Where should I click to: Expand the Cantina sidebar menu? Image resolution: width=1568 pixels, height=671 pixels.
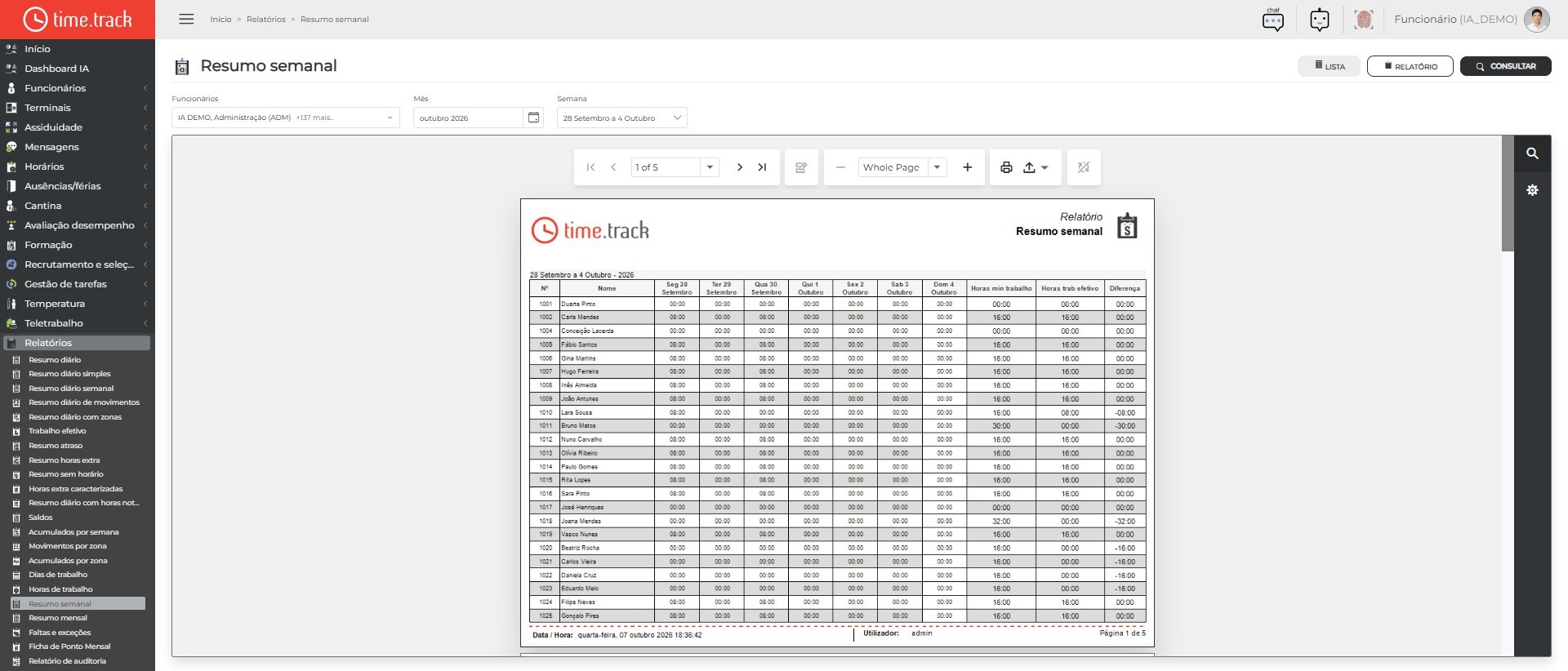[78, 206]
